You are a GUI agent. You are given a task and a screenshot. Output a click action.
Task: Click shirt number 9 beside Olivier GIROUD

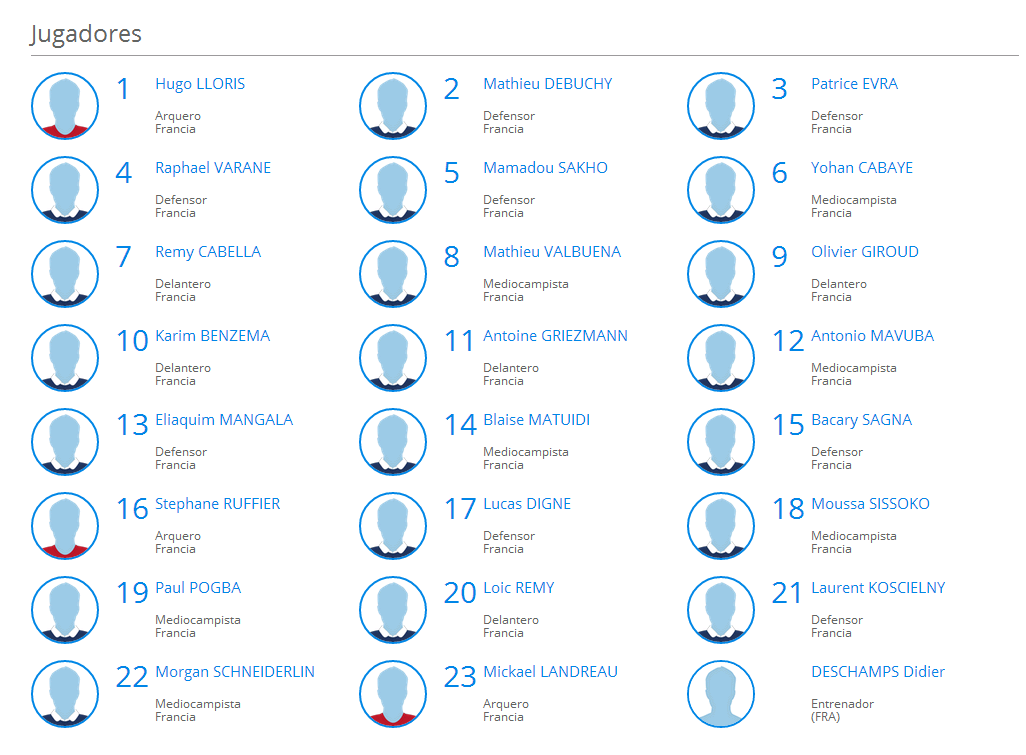(x=779, y=257)
